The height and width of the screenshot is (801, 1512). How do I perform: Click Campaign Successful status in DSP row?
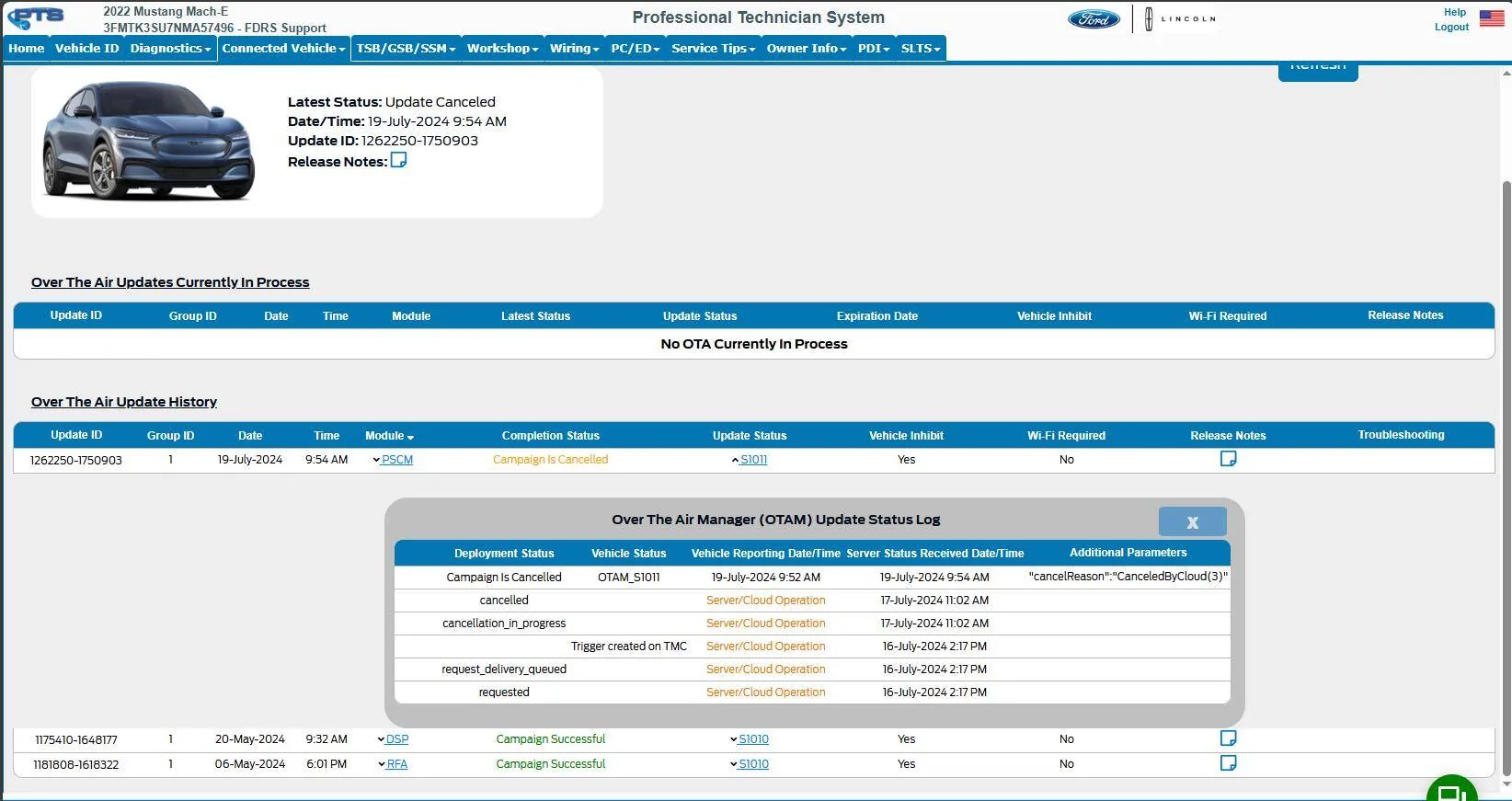pos(551,739)
